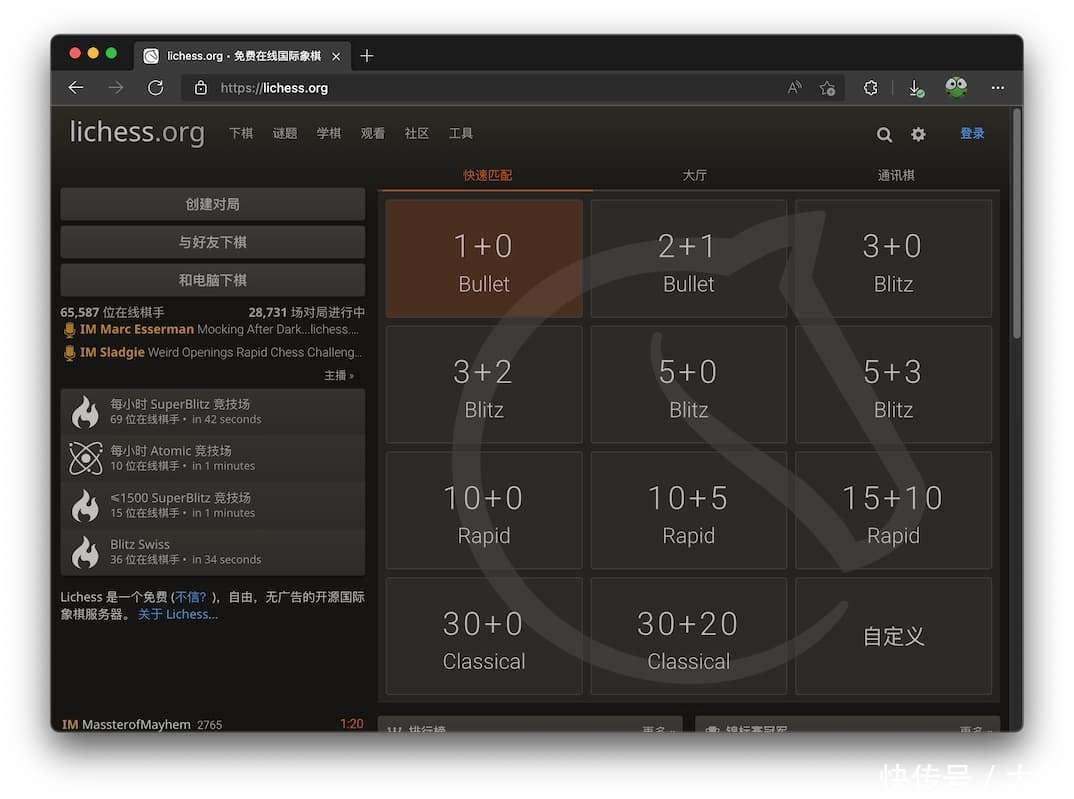Click the lichess.org logo
Image resolution: width=1074 pixels, height=799 pixels.
point(136,133)
